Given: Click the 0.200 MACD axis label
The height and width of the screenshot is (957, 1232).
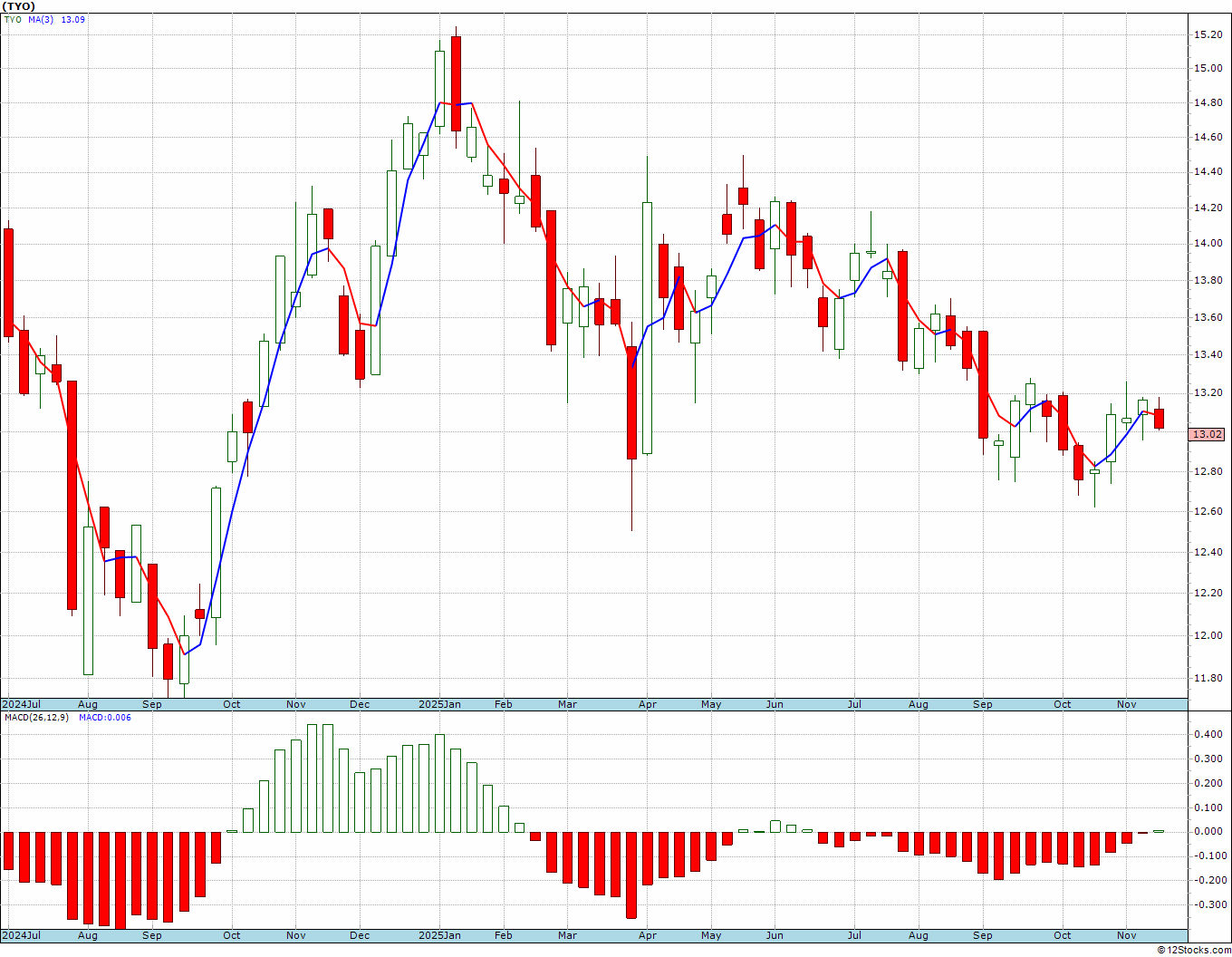Looking at the screenshot, I should pyautogui.click(x=1210, y=783).
